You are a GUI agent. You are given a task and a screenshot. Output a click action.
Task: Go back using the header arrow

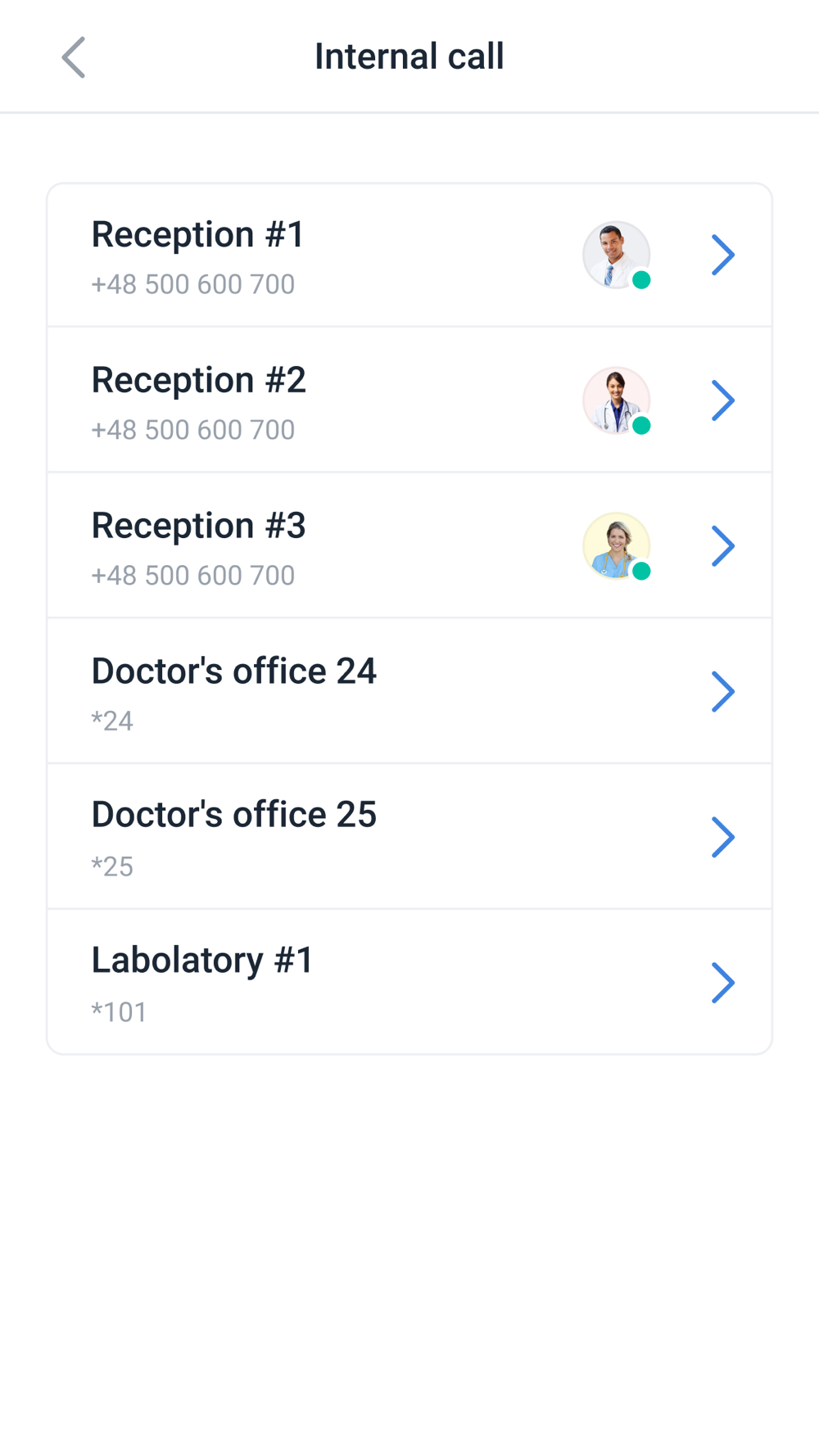(74, 57)
